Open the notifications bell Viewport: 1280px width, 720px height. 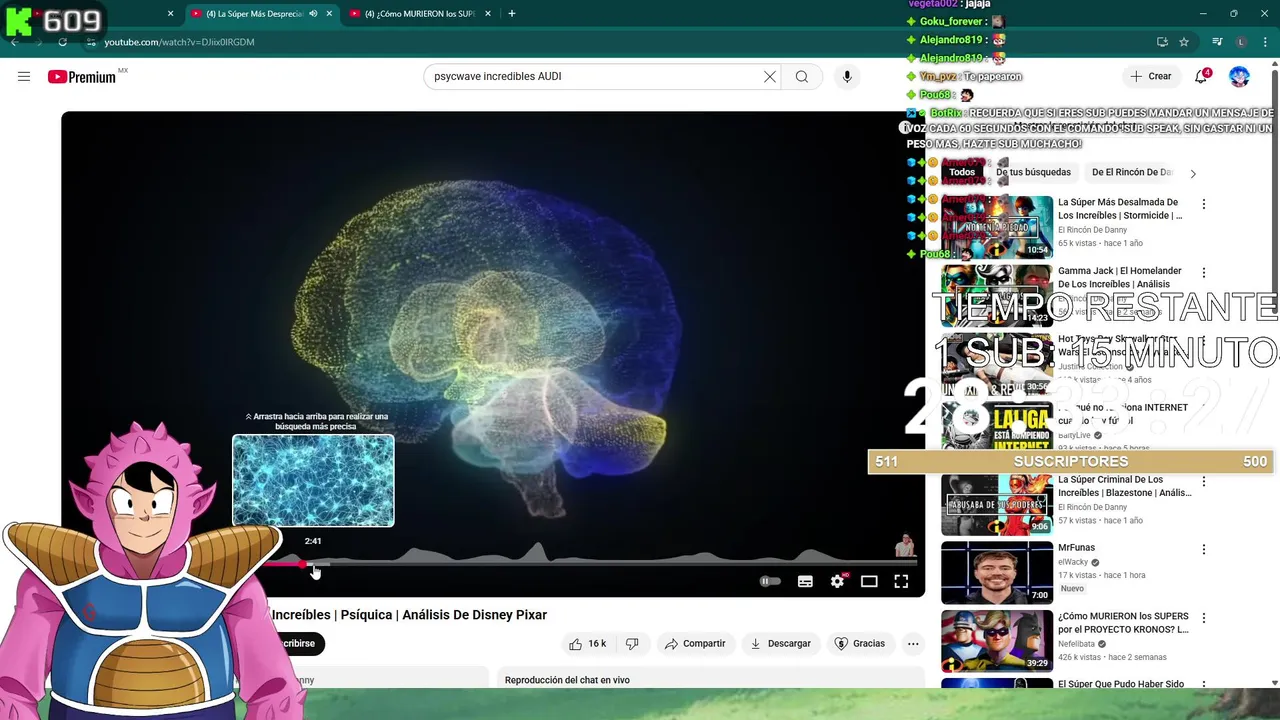[1202, 76]
